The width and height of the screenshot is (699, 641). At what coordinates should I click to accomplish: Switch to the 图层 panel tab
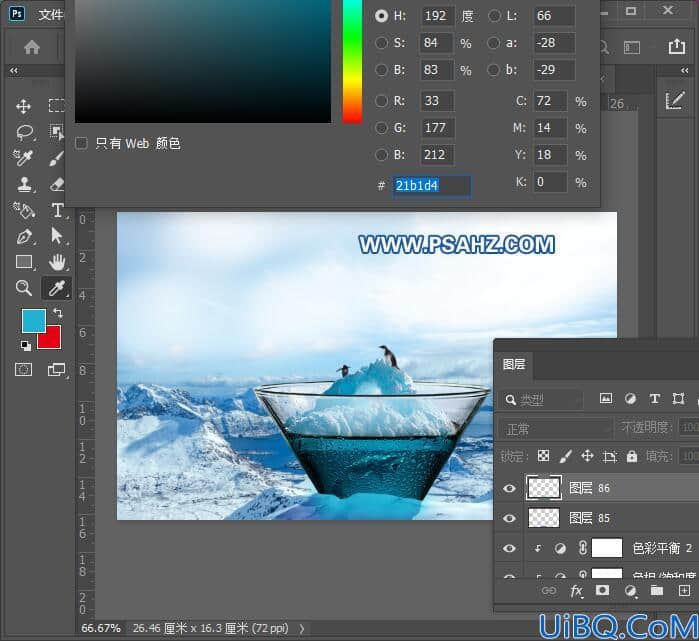pyautogui.click(x=514, y=364)
